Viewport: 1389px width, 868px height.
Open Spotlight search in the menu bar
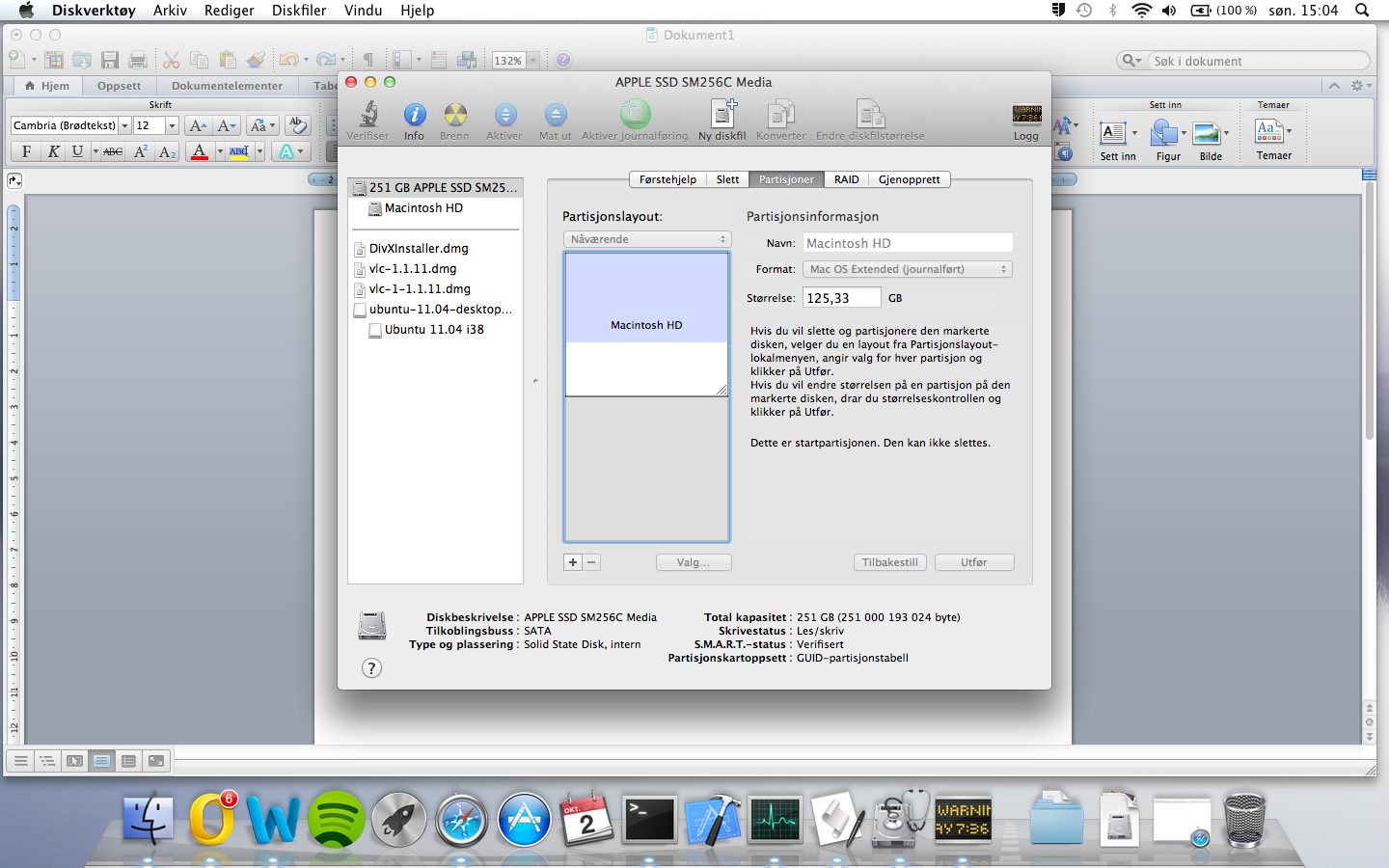(1362, 11)
